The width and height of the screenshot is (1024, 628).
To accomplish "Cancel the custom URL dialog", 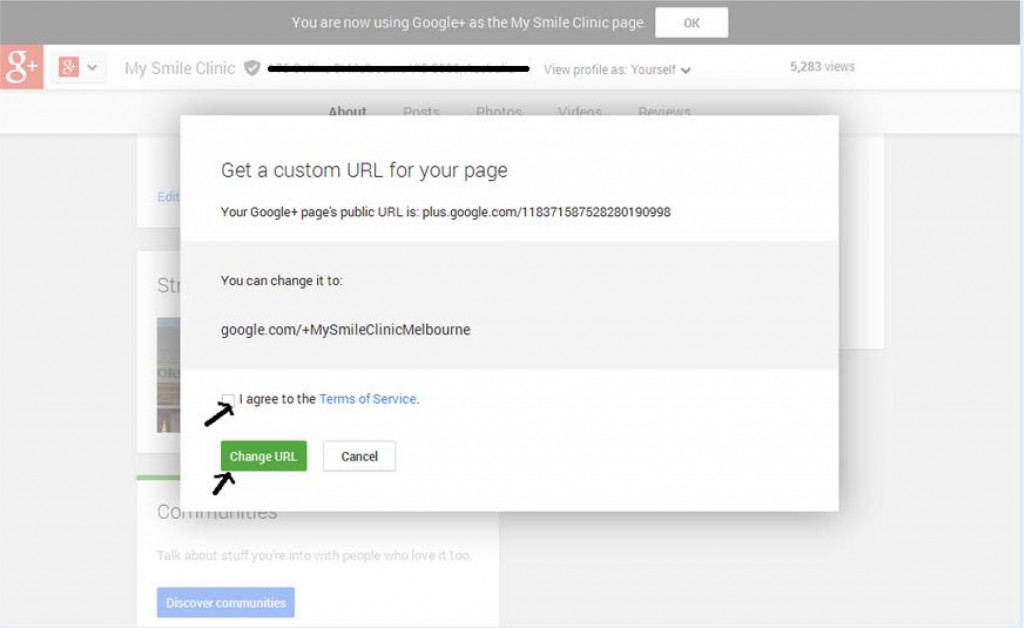I will point(359,455).
